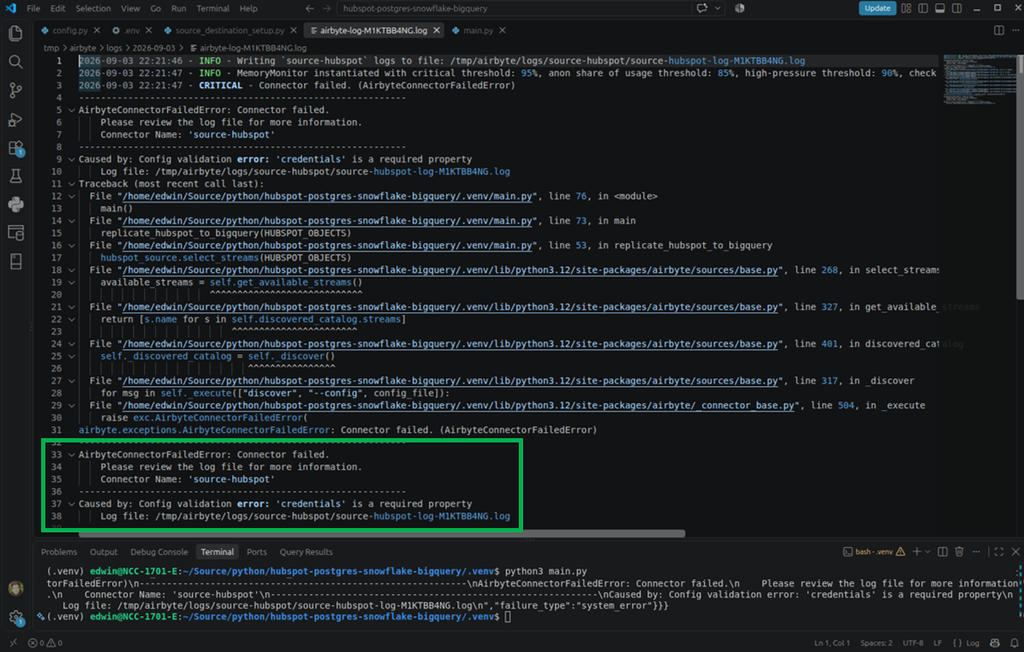
Task: Follow the main.py link on line 12
Action: coord(328,196)
